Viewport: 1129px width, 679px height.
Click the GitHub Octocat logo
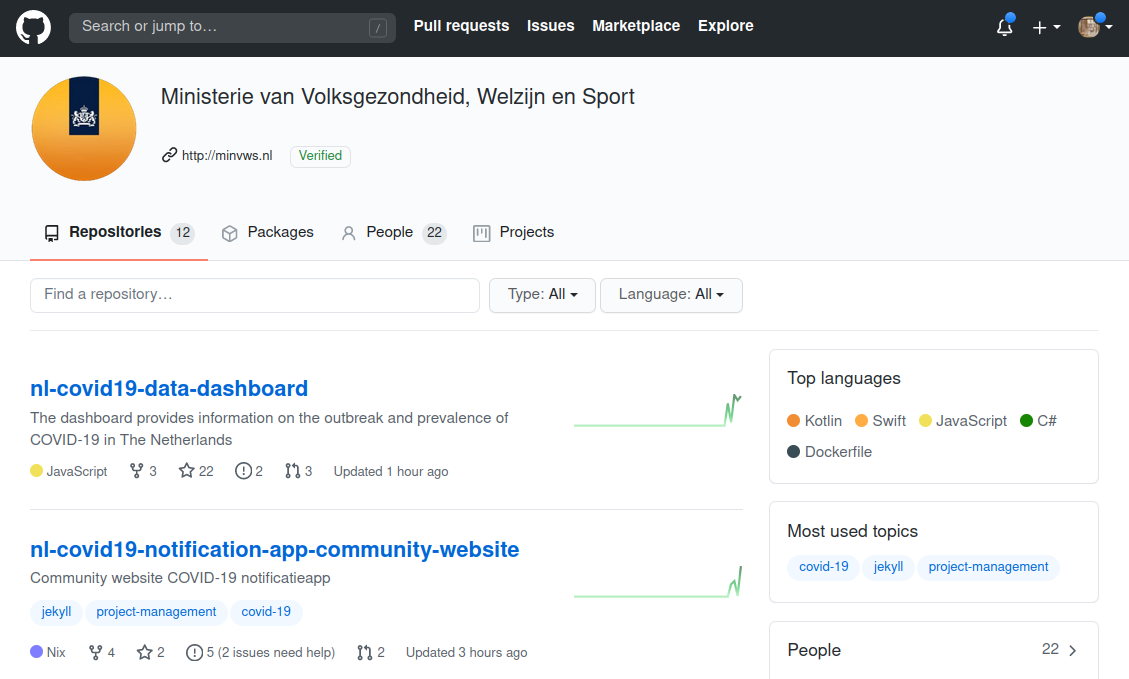pos(33,27)
